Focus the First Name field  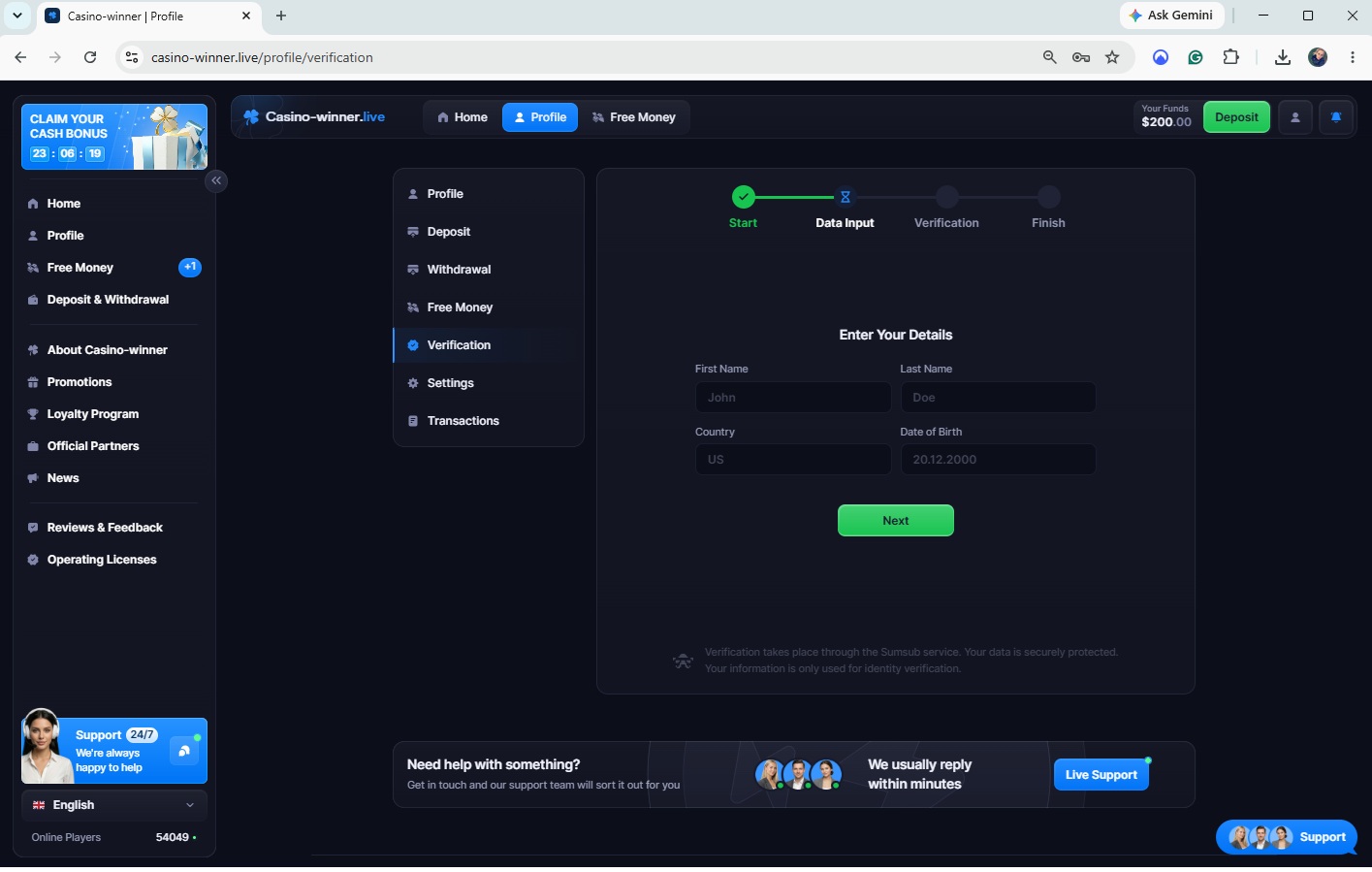(793, 398)
